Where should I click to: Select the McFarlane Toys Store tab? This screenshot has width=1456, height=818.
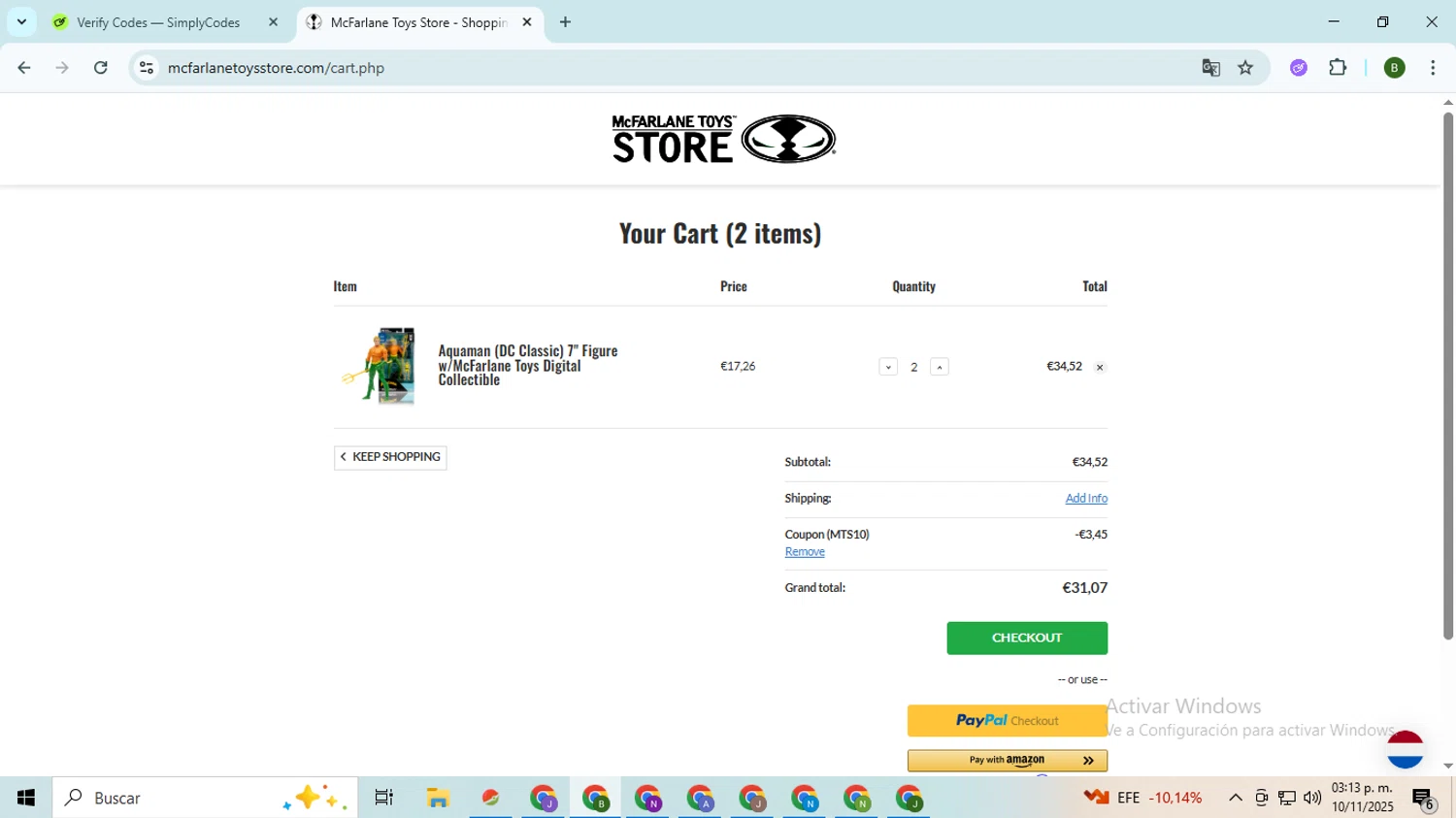[419, 22]
